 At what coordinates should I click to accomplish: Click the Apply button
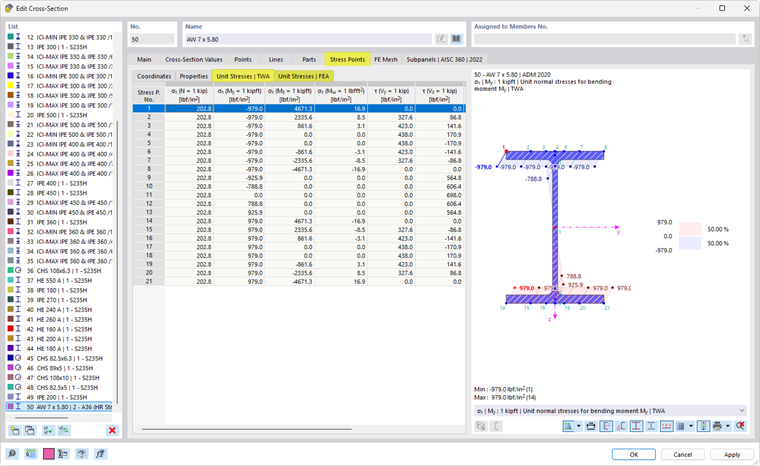[x=732, y=454]
